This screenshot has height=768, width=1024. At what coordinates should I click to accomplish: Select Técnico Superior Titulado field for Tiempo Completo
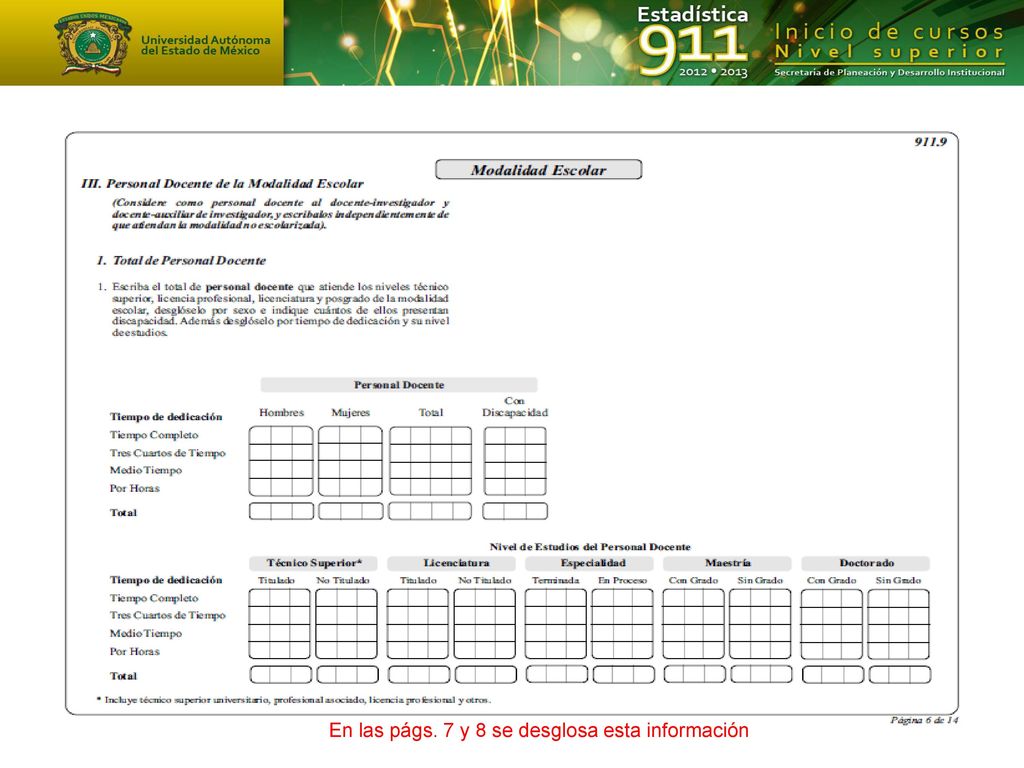280,598
